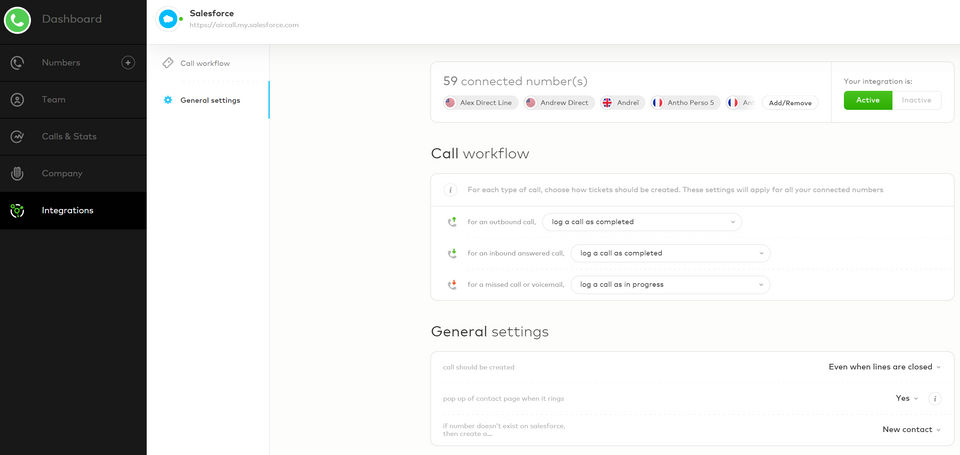This screenshot has height=455, width=960.
Task: Open the Company menu item
Action: tap(62, 173)
